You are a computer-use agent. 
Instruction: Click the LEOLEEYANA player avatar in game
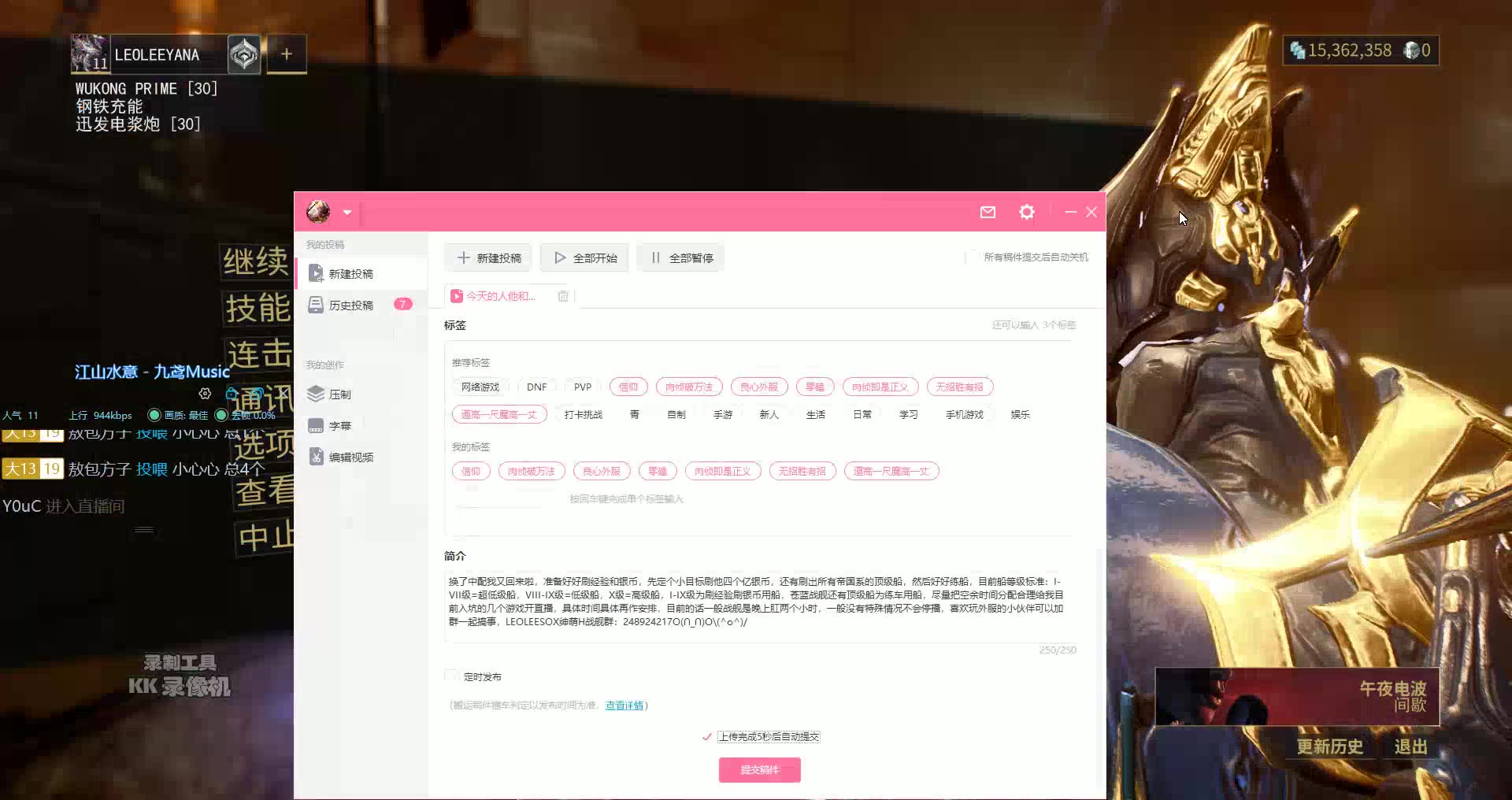(x=90, y=54)
